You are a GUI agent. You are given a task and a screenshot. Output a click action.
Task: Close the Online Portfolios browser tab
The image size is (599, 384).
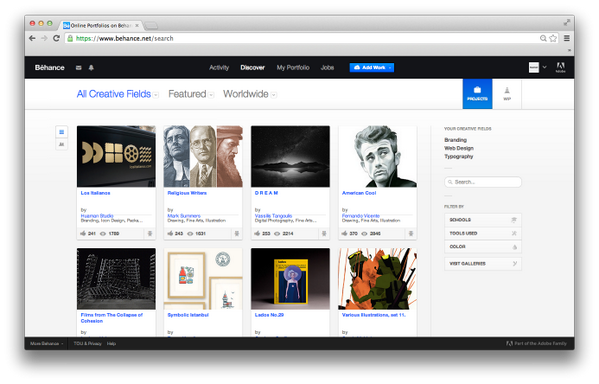point(137,26)
